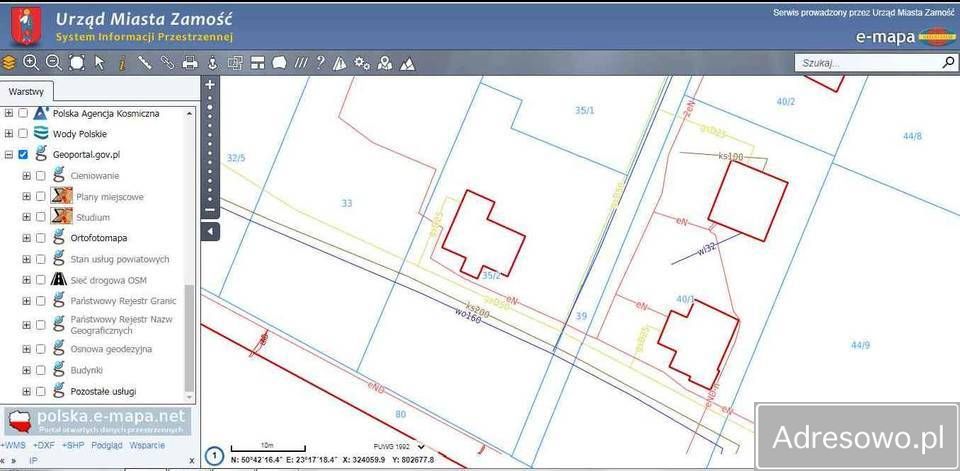
Task: Expand the Polska Agencja Kosmiczna tree node
Action: 9,113
